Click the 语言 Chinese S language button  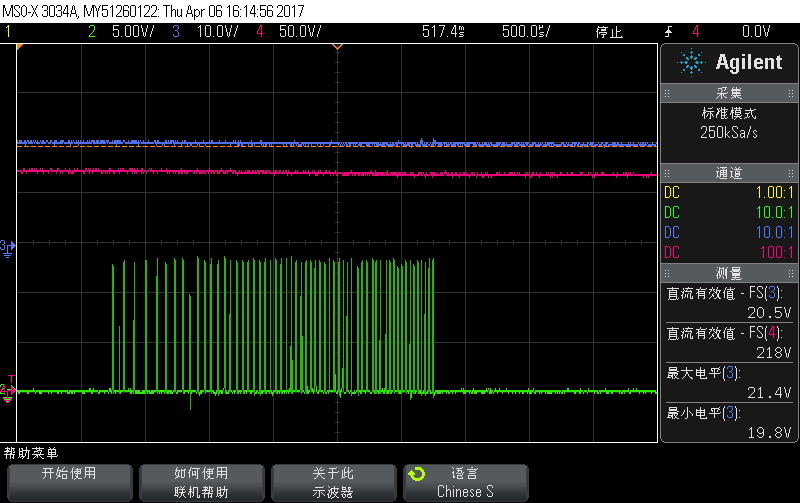point(466,482)
